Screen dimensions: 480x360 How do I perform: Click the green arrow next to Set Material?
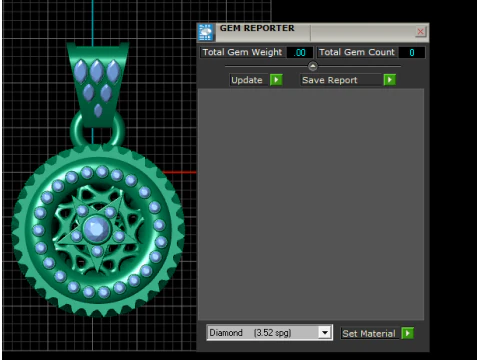click(408, 333)
